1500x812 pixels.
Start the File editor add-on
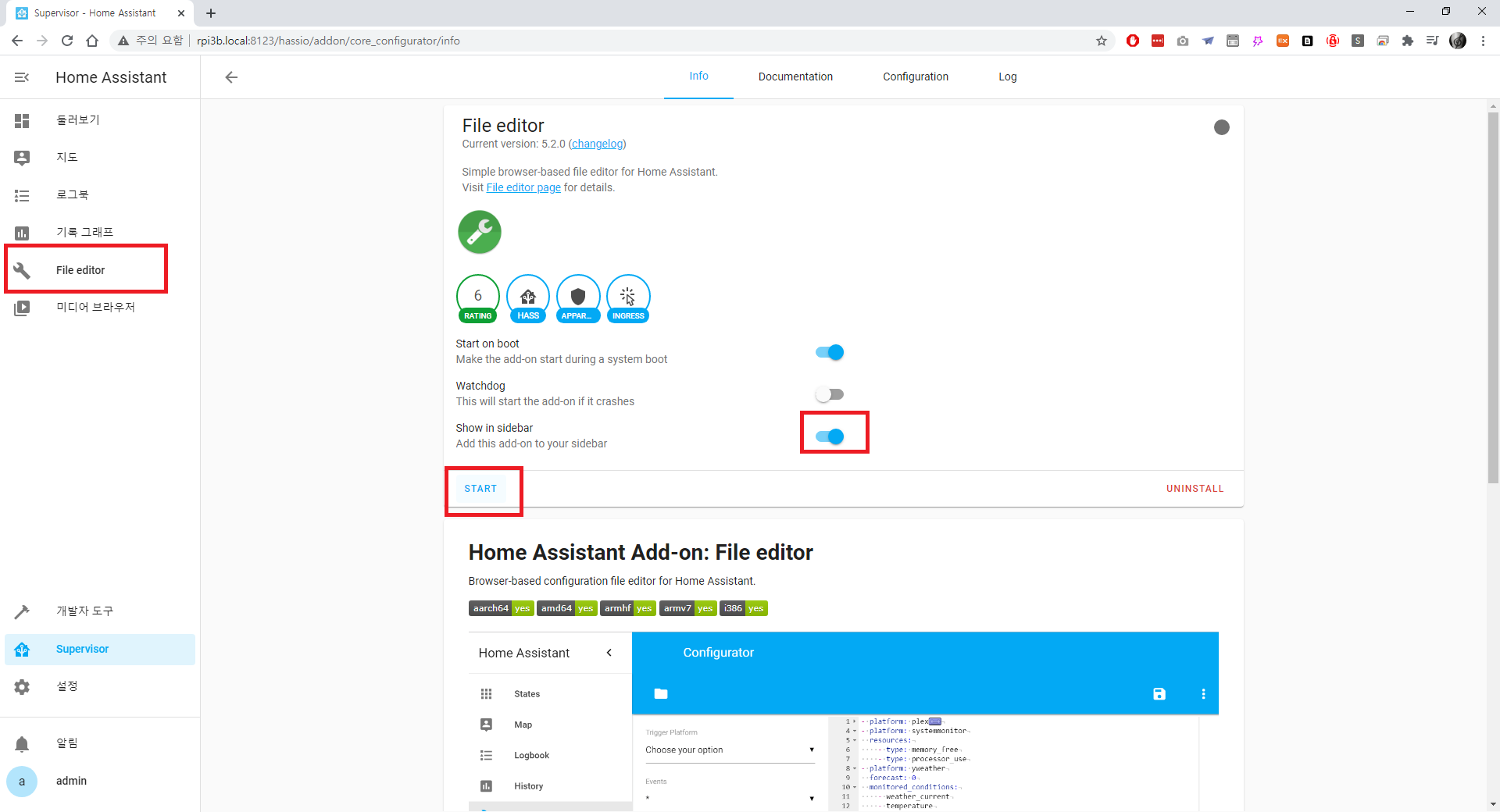(x=480, y=489)
